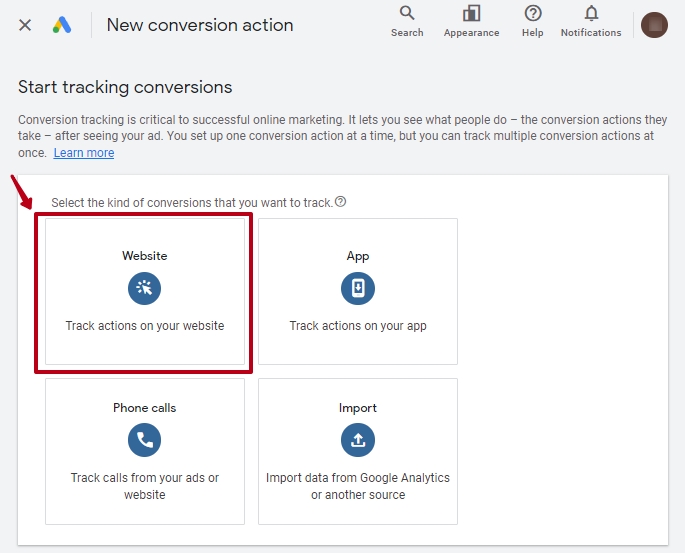685x553 pixels.
Task: Choose the App conversion card
Action: (358, 291)
